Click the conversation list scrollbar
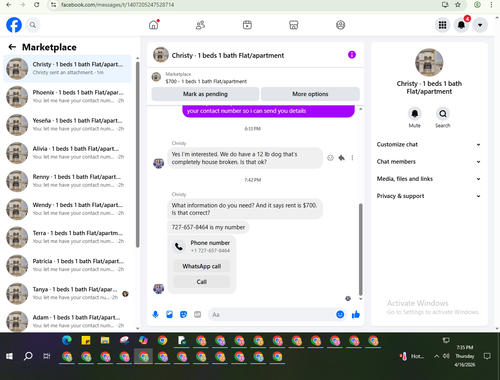The width and height of the screenshot is (500, 380). (137, 154)
